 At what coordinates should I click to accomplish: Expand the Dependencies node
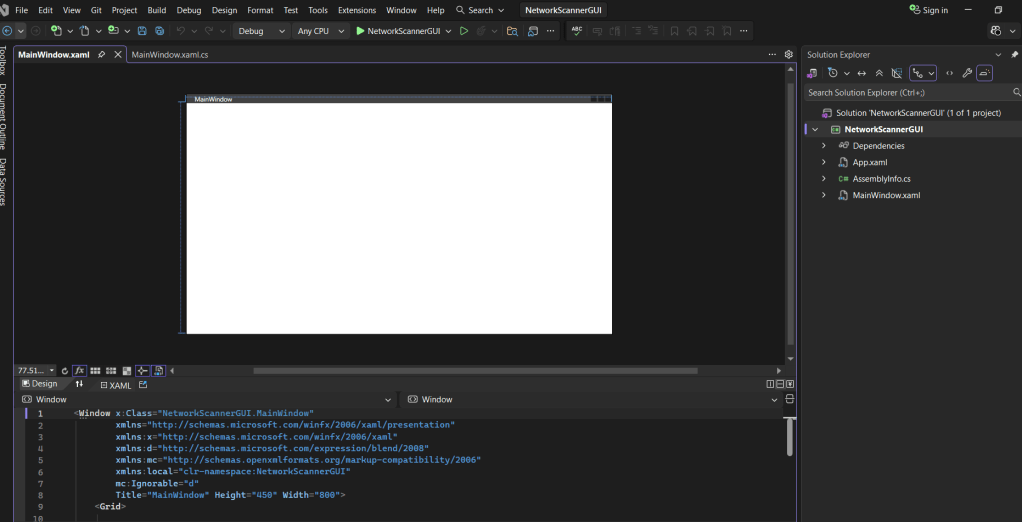pyautogui.click(x=824, y=146)
